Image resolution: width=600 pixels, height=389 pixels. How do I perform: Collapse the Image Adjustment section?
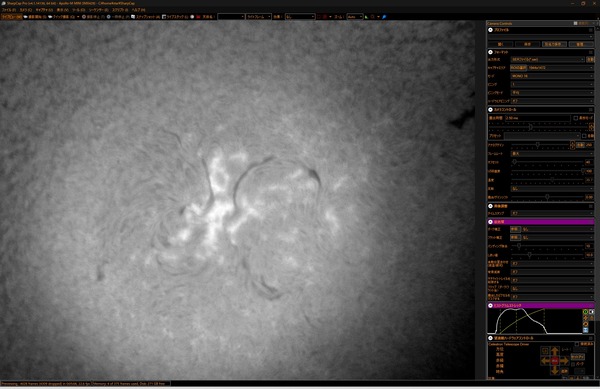[491, 206]
